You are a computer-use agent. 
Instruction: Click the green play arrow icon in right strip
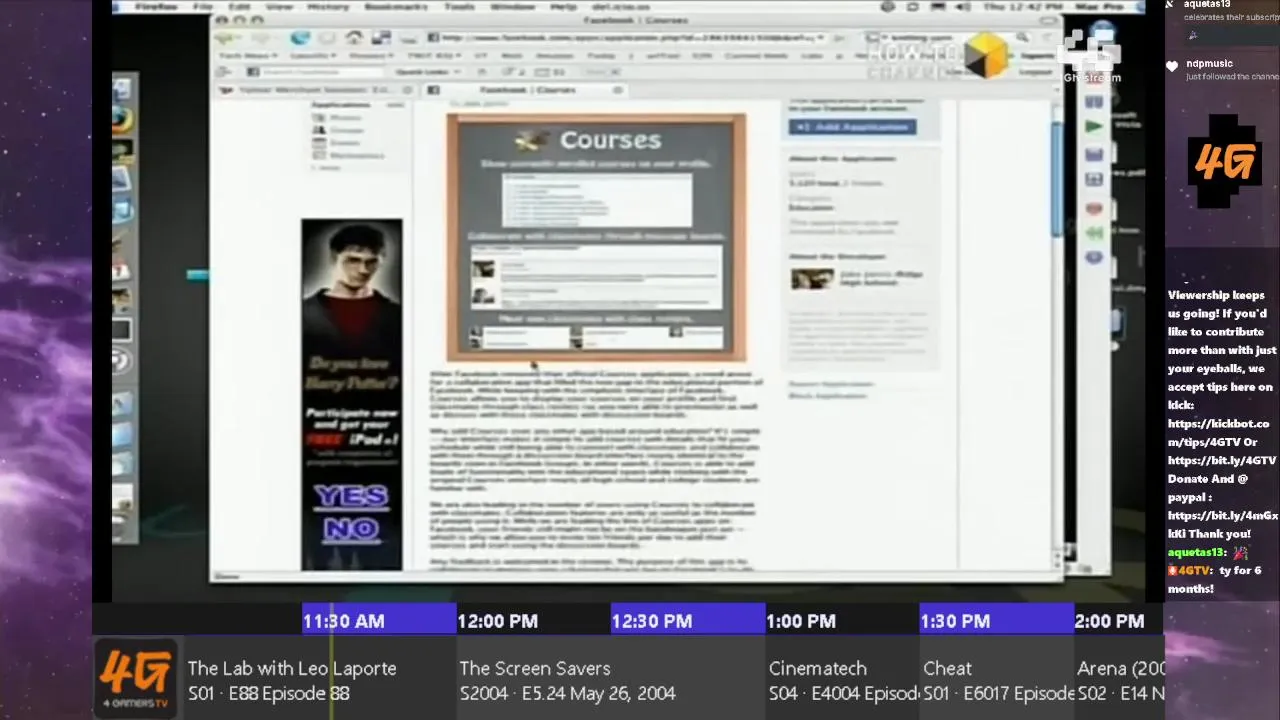1094,127
